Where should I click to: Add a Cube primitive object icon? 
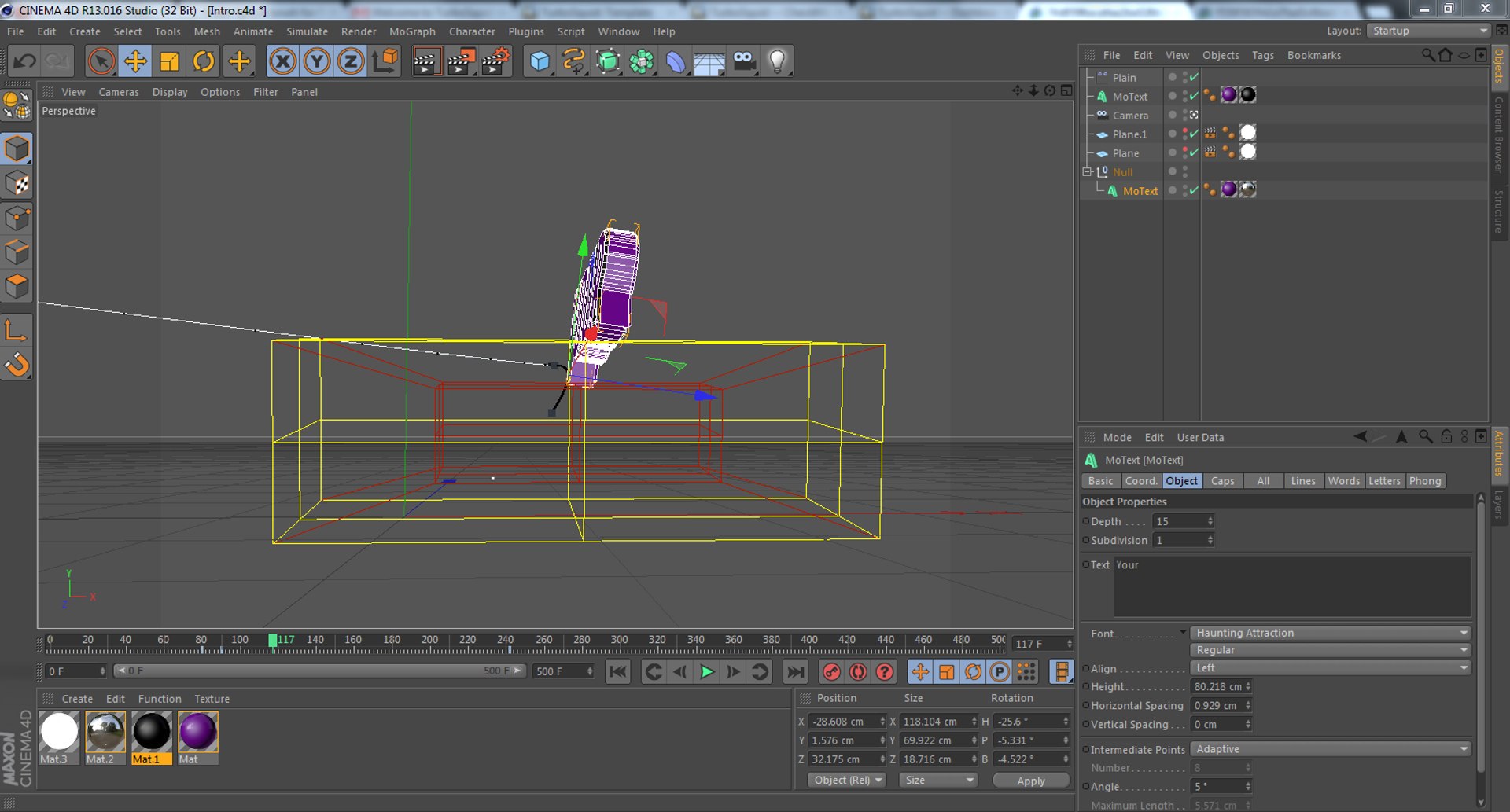coord(540,61)
